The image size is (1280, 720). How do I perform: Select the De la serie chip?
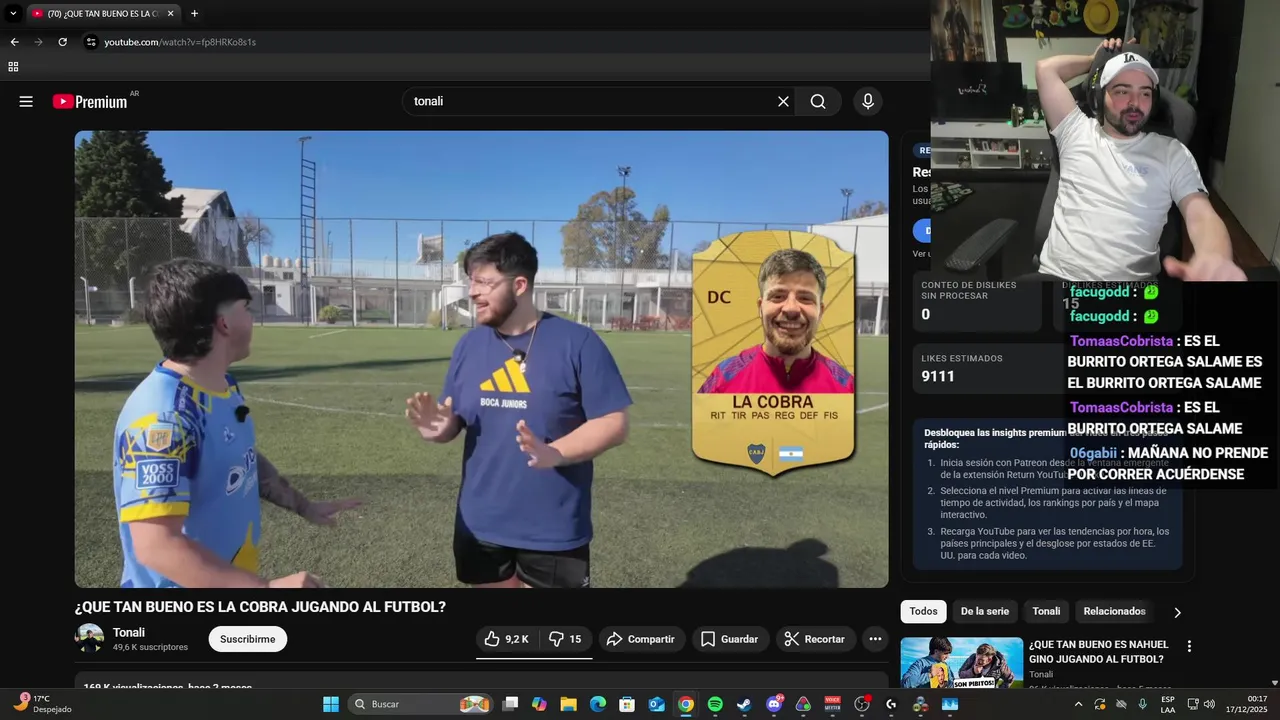point(985,611)
